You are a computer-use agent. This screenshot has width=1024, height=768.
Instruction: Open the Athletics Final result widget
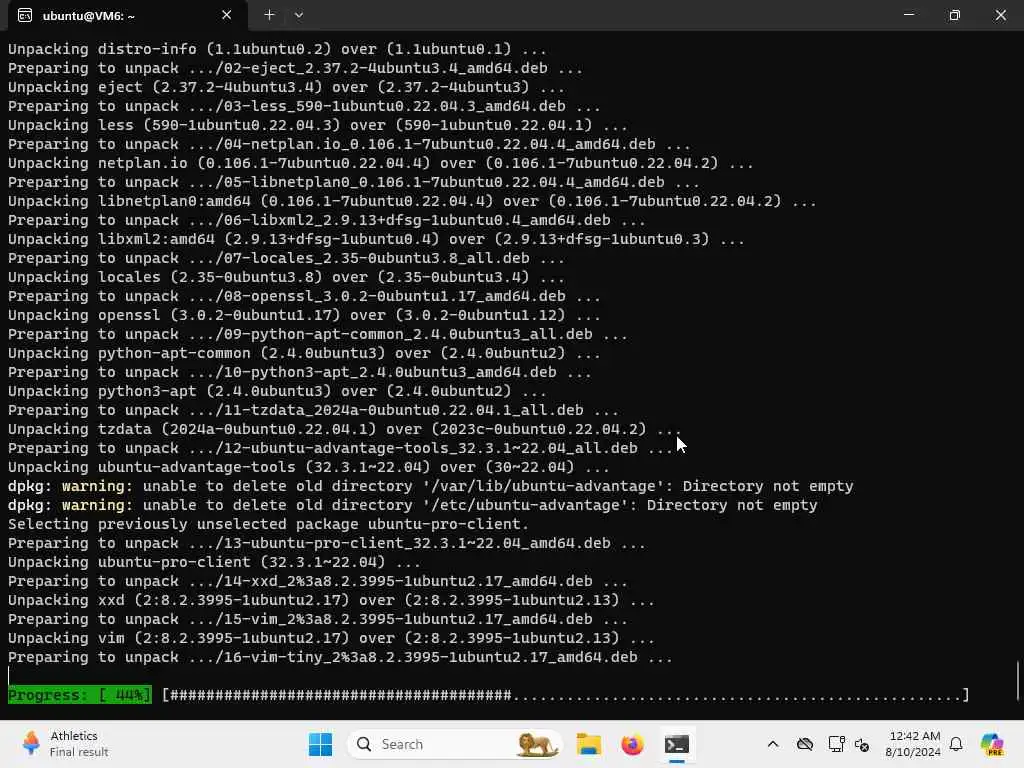coord(65,744)
